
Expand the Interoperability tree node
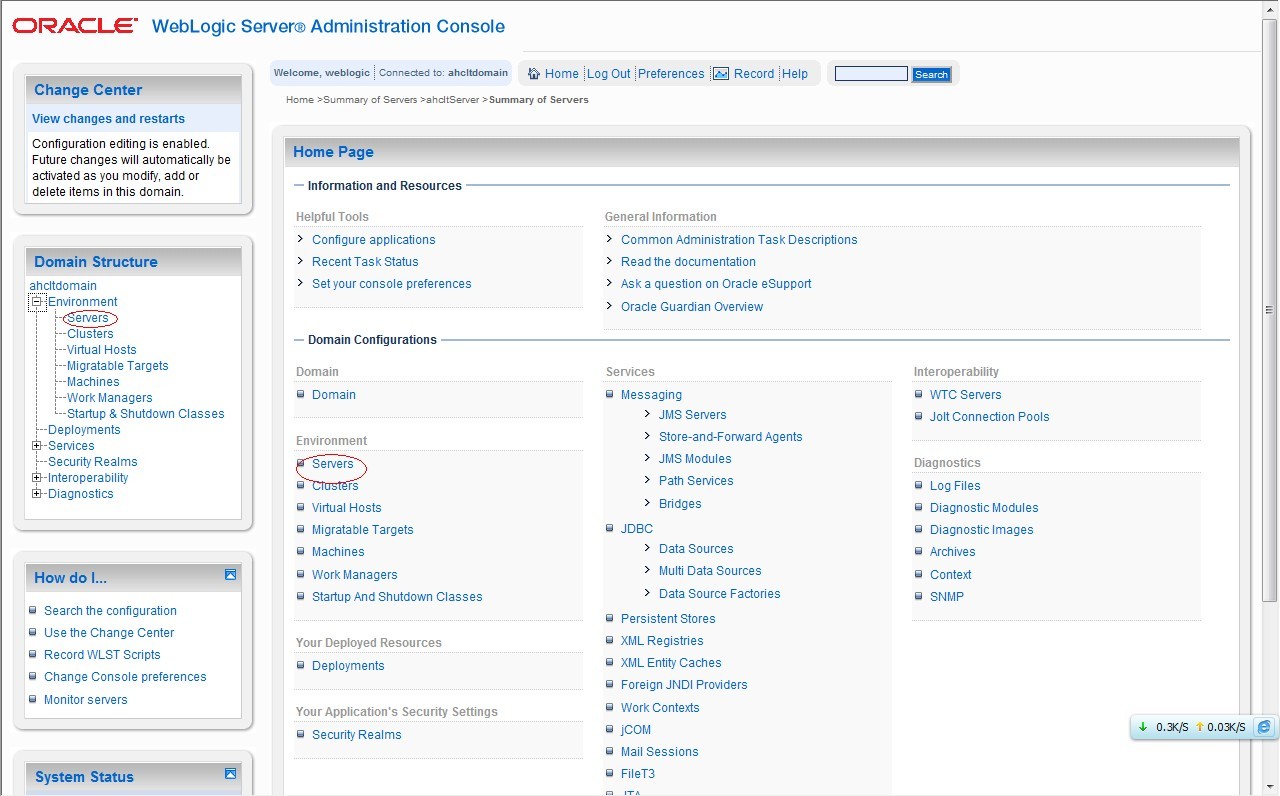tap(37, 478)
